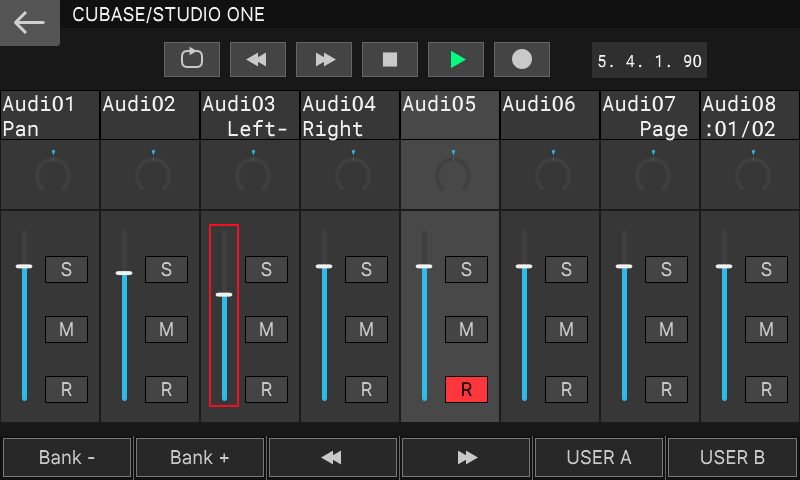Click the Audi03 pan knob
This screenshot has width=800, height=480.
coord(253,173)
